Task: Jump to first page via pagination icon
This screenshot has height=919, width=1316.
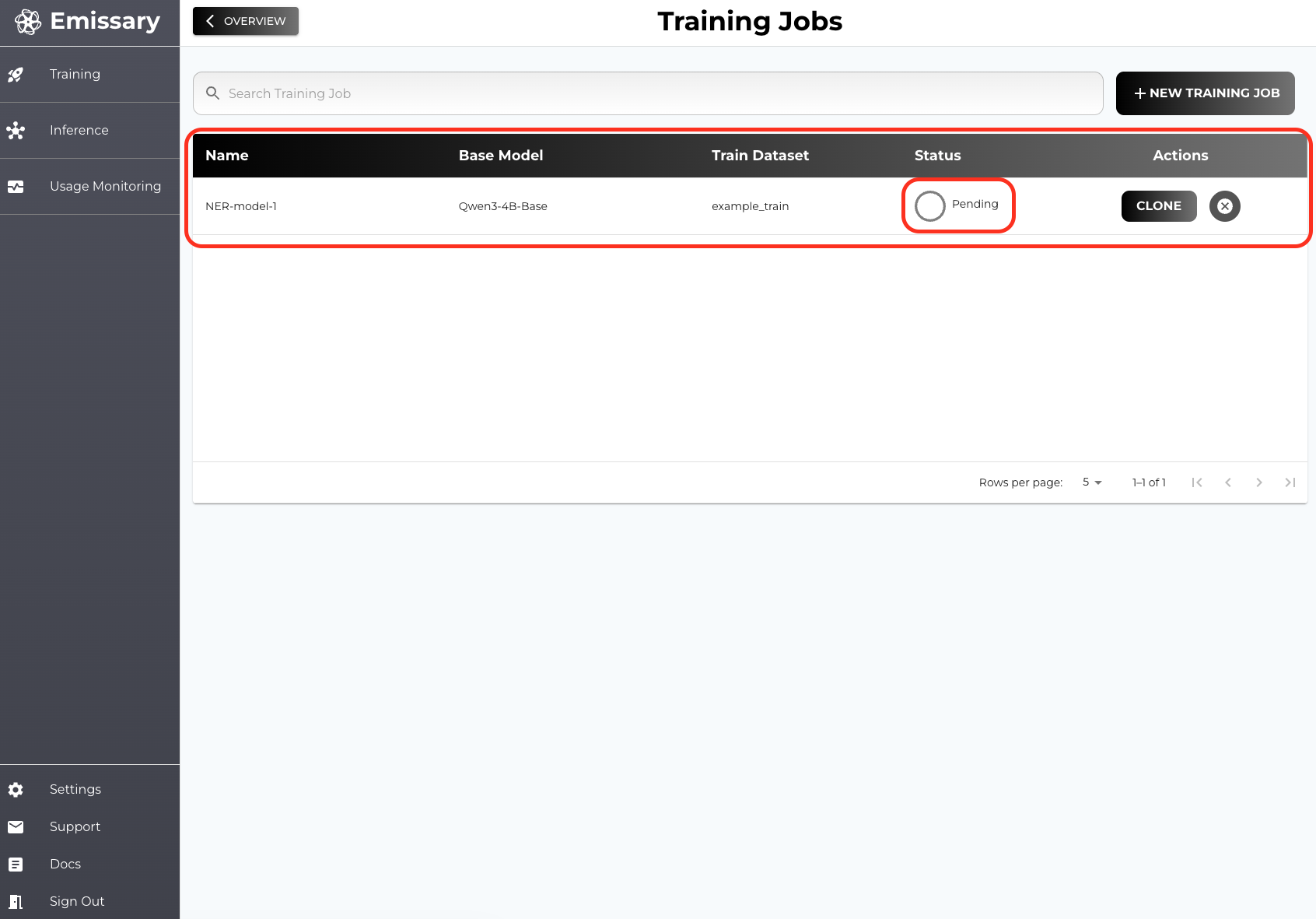Action: click(x=1197, y=482)
